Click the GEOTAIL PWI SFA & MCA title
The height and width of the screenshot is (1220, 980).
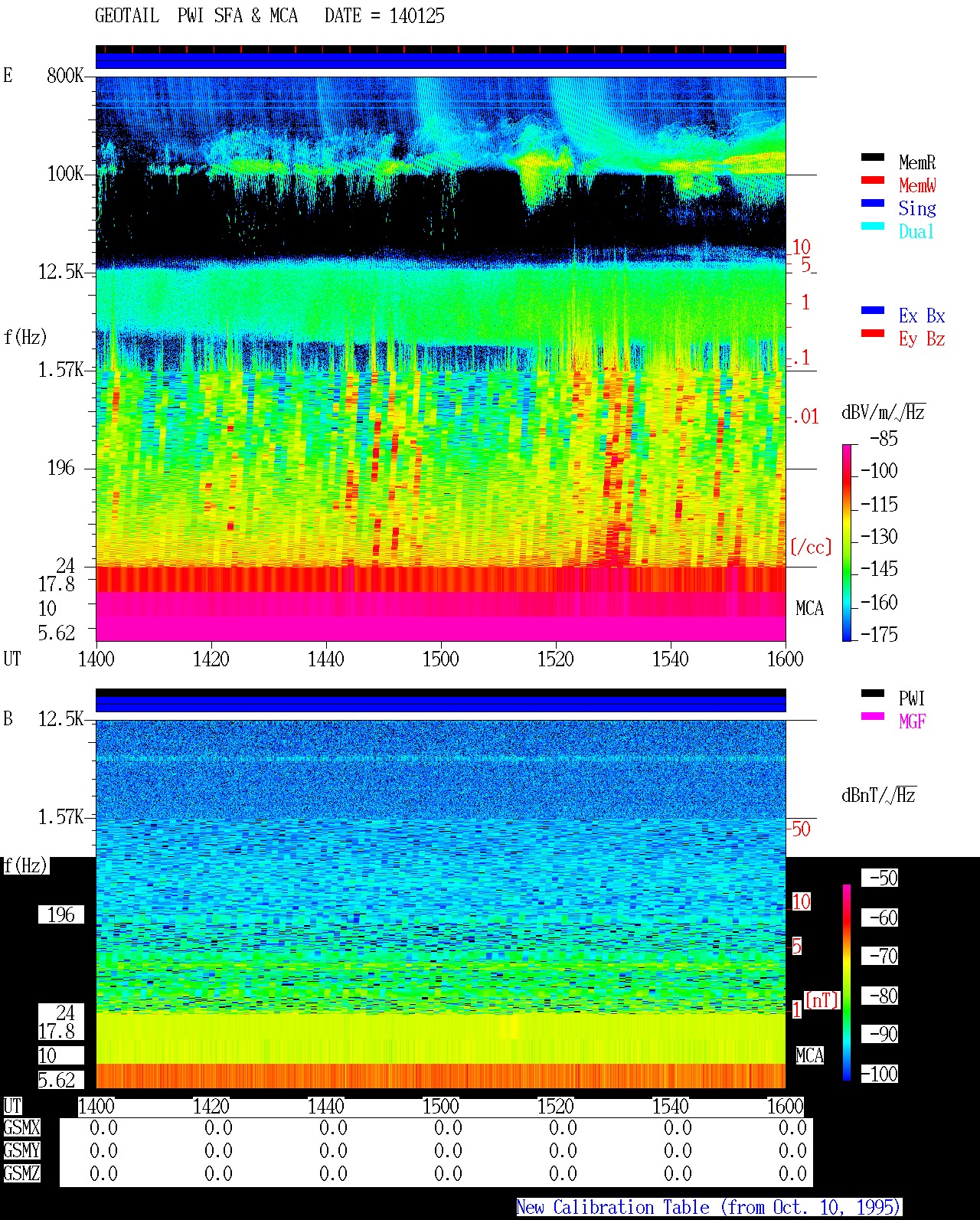click(197, 16)
